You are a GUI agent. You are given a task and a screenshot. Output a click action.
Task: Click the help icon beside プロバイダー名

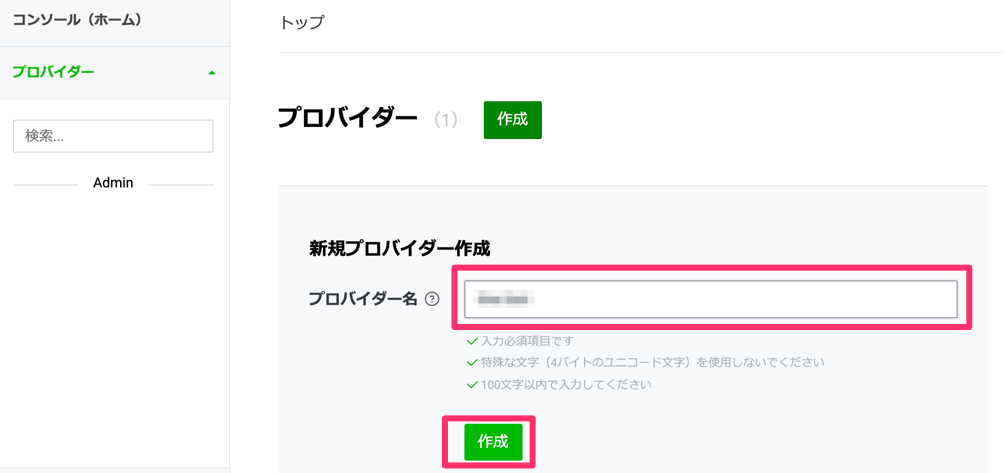pos(432,299)
